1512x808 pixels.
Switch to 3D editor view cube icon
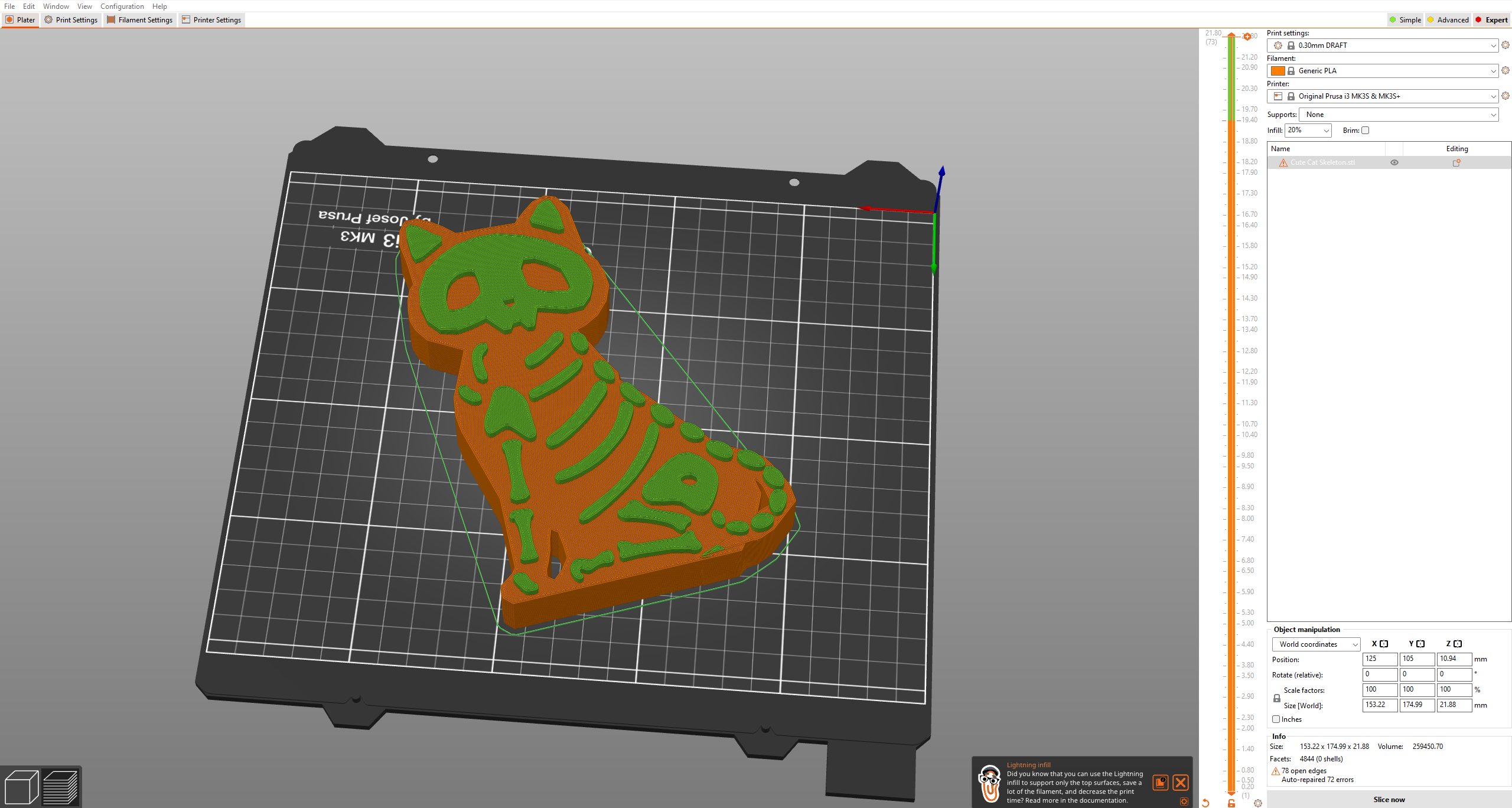coord(21,787)
